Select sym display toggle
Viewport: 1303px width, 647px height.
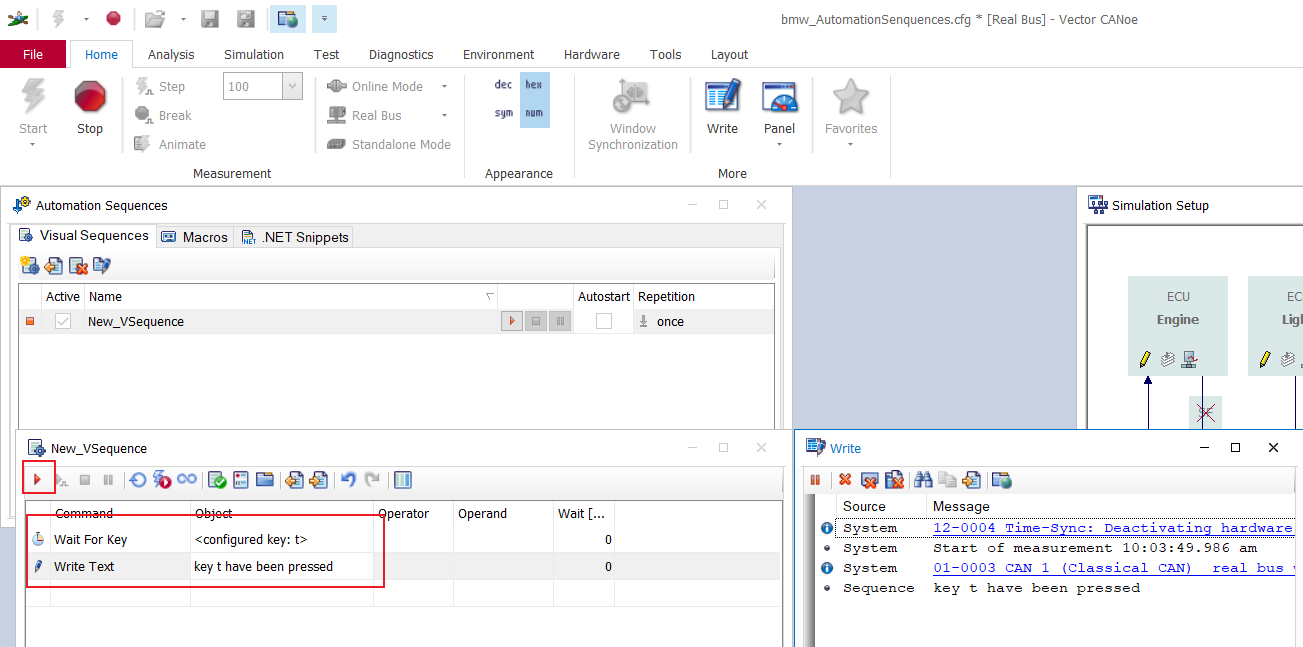click(504, 113)
